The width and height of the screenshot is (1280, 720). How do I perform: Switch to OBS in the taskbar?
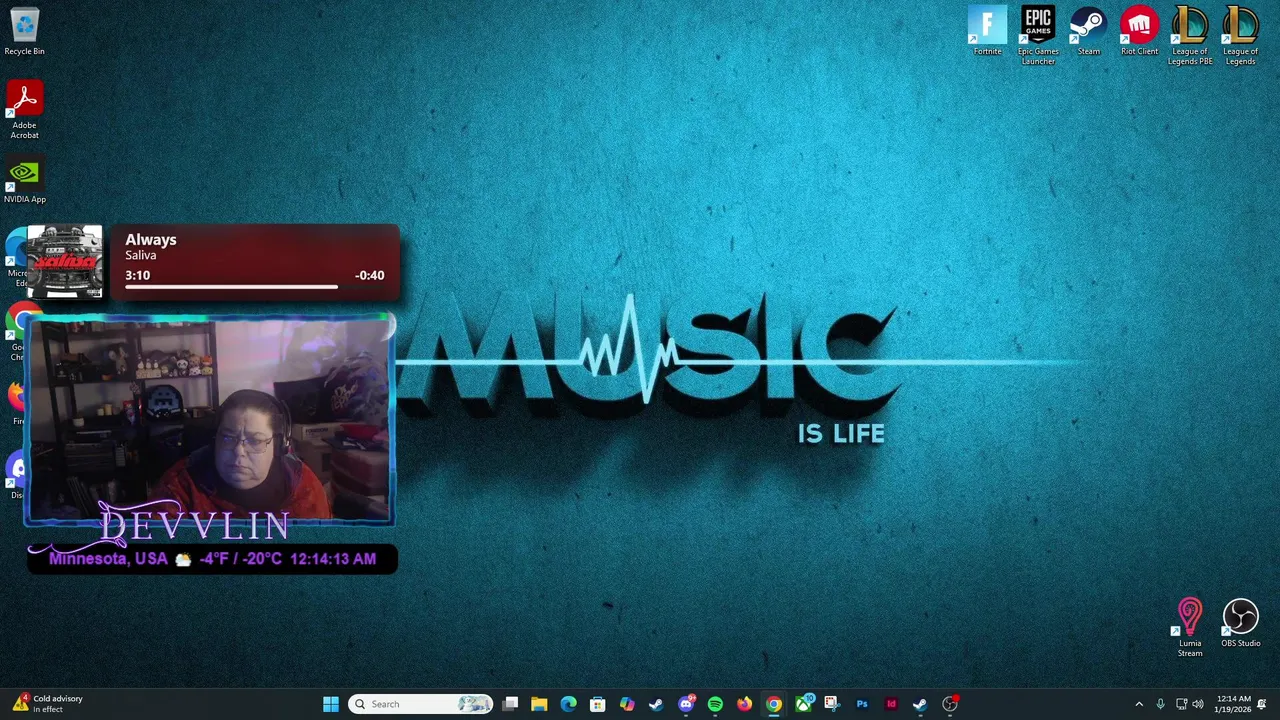click(x=950, y=704)
